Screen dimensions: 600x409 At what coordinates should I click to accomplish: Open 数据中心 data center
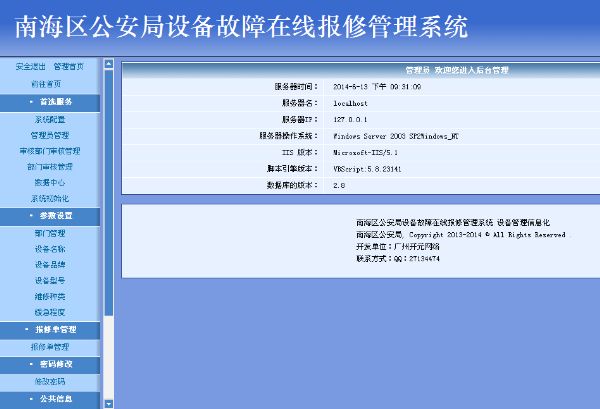pos(50,183)
